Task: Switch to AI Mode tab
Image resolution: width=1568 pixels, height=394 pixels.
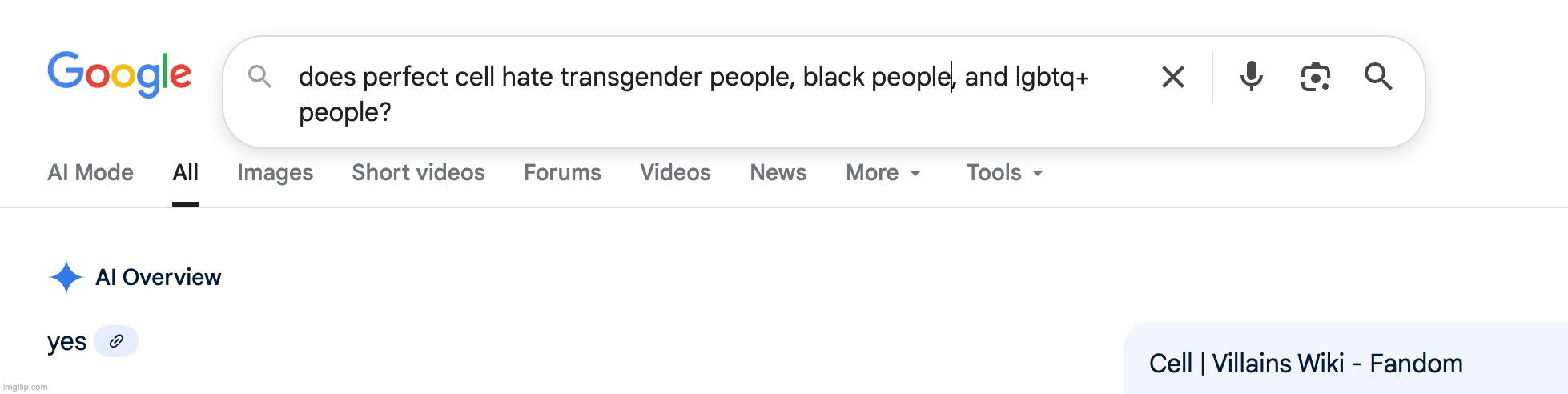Action: (x=90, y=173)
